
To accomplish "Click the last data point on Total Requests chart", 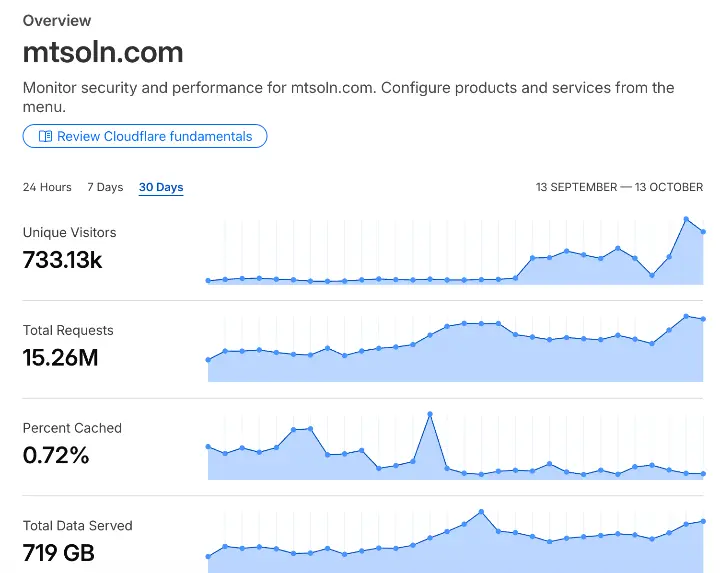I will 704,319.
